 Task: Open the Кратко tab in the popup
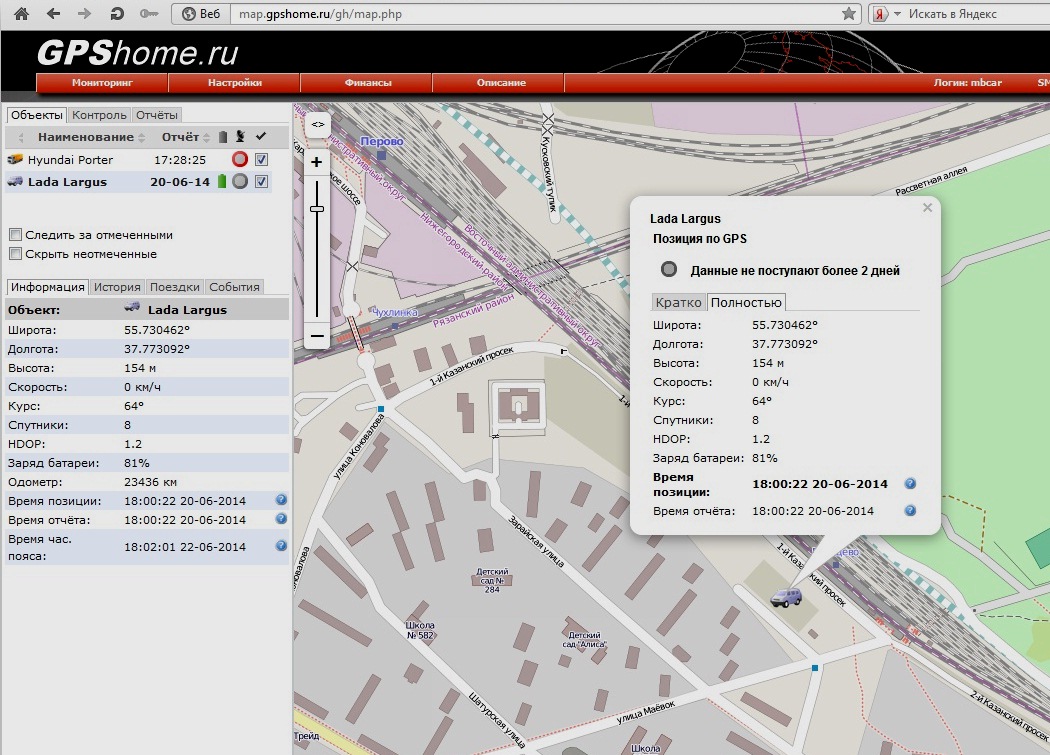[678, 302]
